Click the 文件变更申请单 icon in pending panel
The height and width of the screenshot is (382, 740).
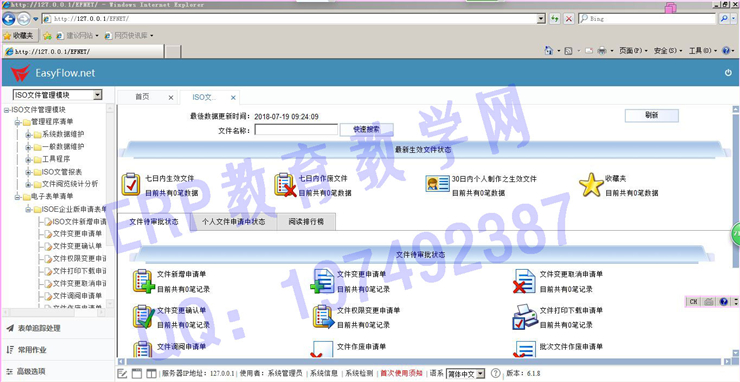pos(322,281)
